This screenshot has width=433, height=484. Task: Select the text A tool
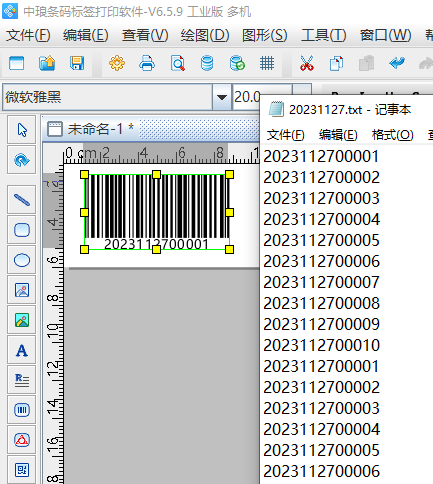pos(22,350)
